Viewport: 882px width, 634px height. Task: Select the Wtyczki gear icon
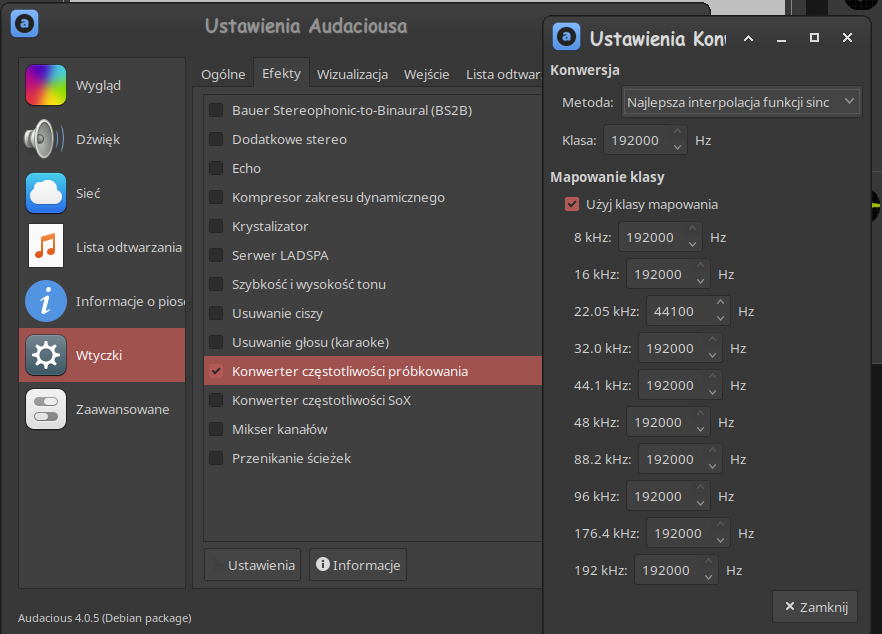46,355
